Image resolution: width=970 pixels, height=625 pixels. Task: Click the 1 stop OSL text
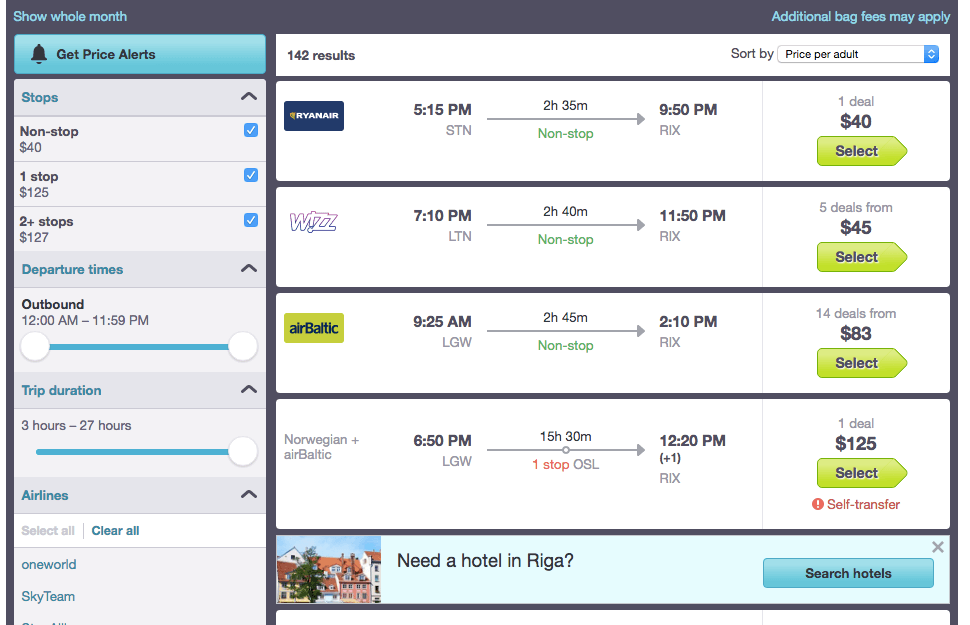pos(565,464)
